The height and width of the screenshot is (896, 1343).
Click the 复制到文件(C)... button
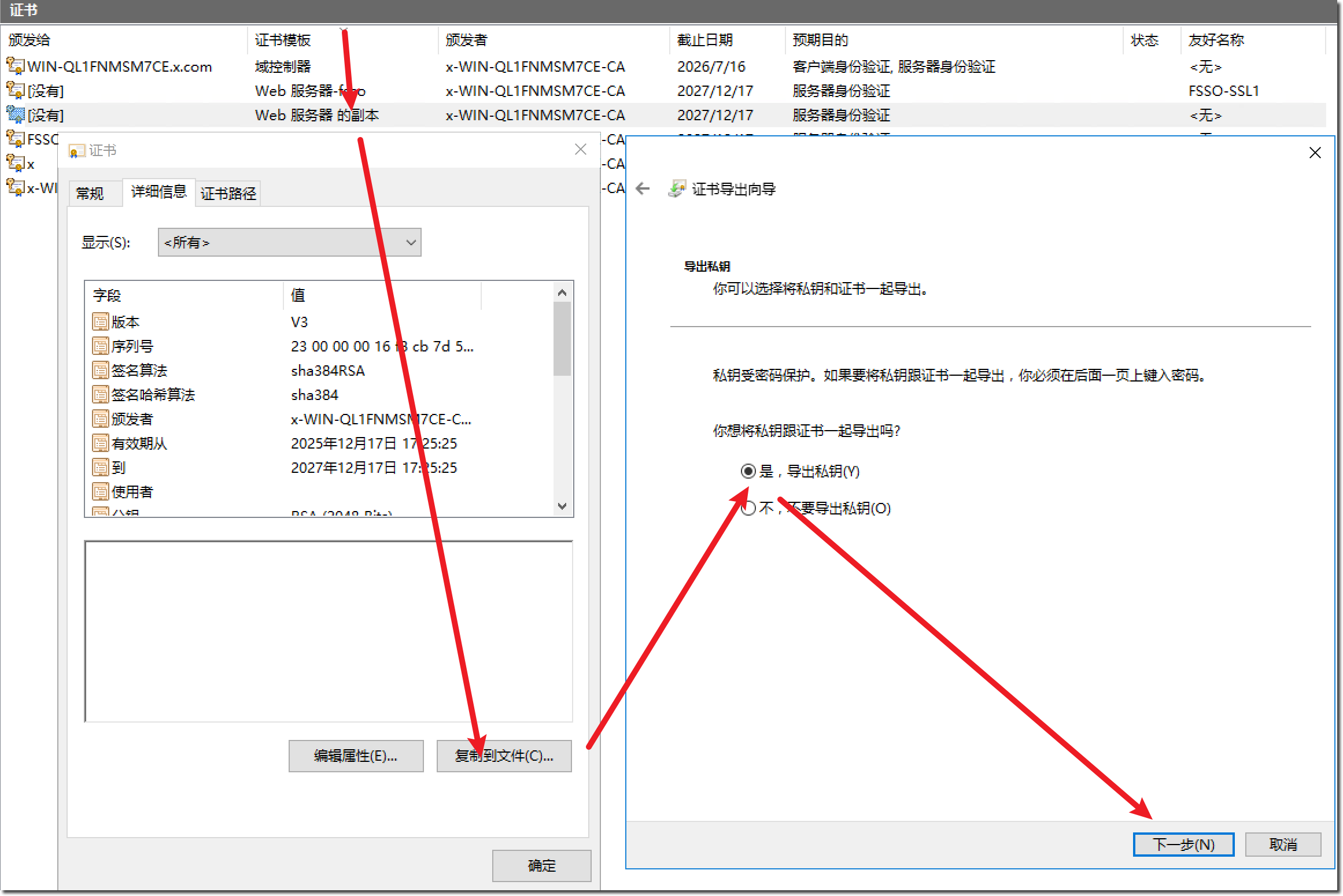tap(504, 756)
